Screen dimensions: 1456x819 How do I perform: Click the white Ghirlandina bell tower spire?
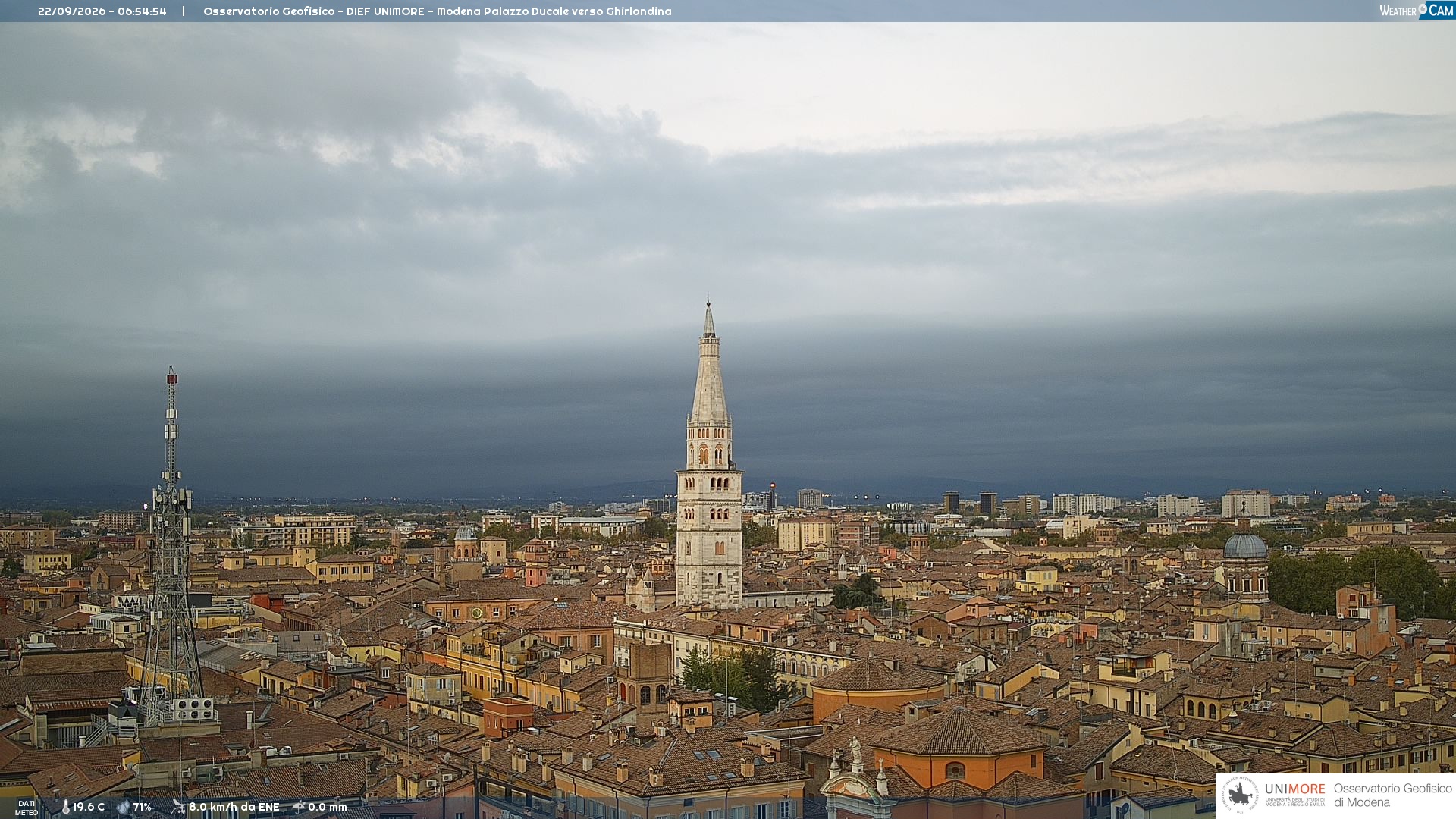tap(709, 455)
